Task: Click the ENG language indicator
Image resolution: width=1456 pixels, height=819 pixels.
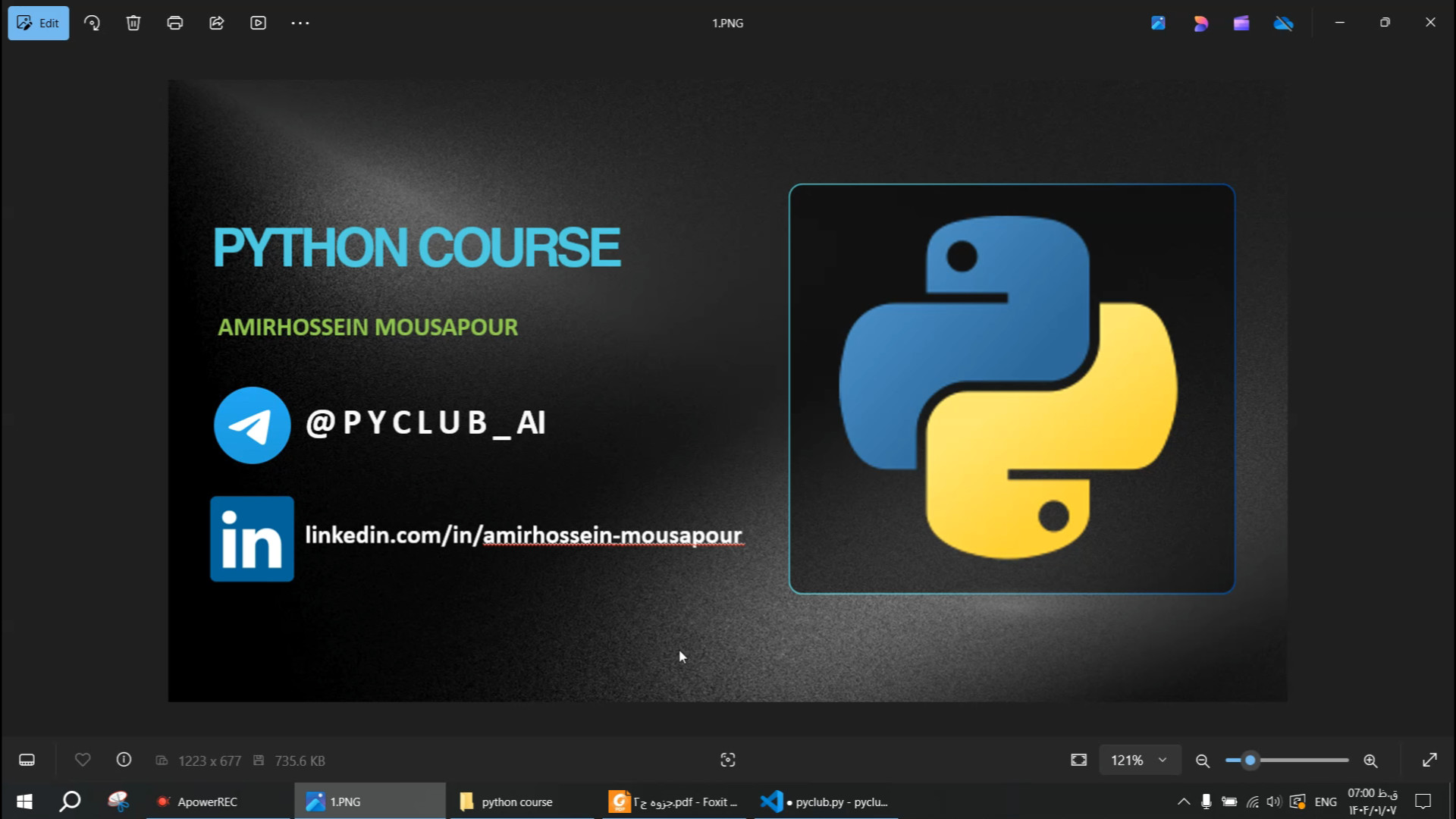Action: coord(1326,802)
